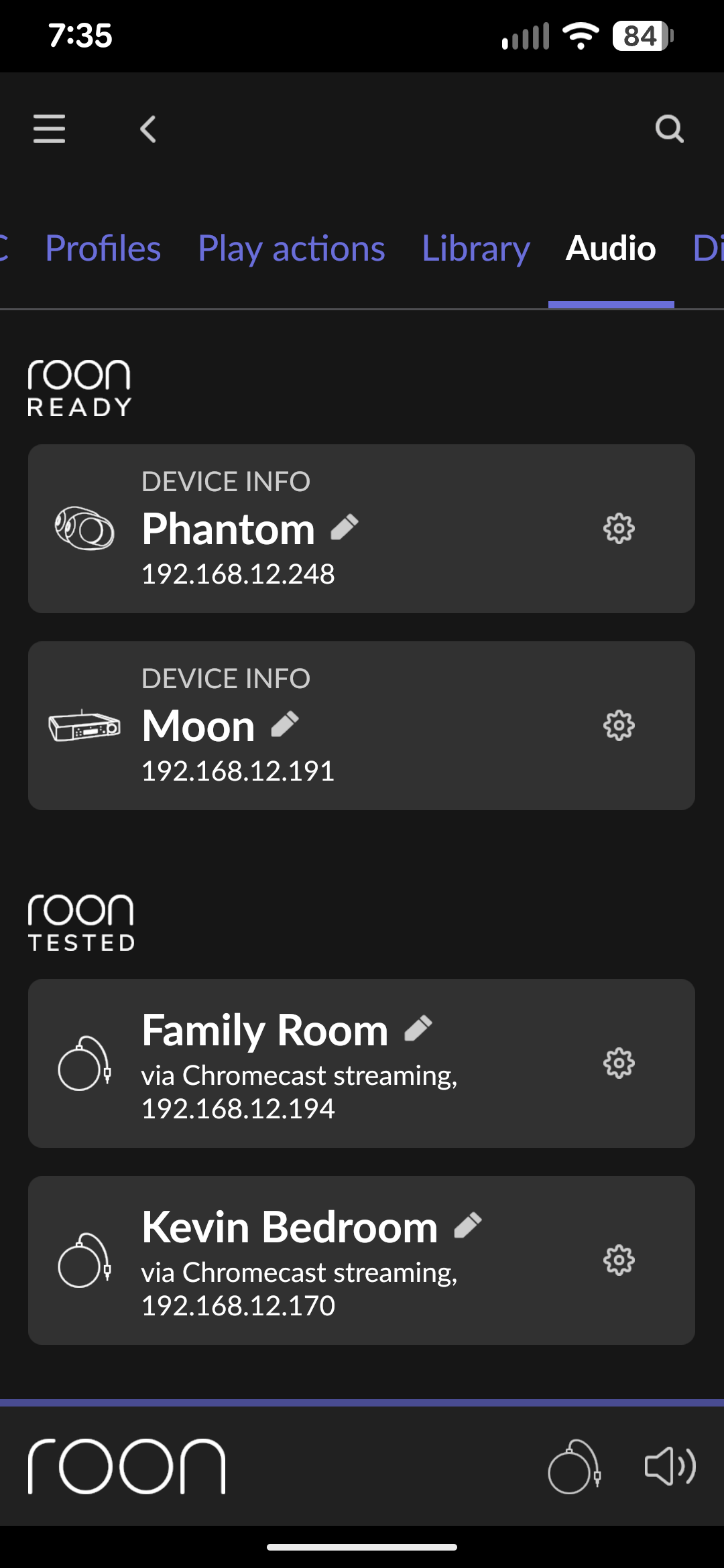The width and height of the screenshot is (724, 1568).
Task: Open Family Room settings gear
Action: pyautogui.click(x=619, y=1063)
